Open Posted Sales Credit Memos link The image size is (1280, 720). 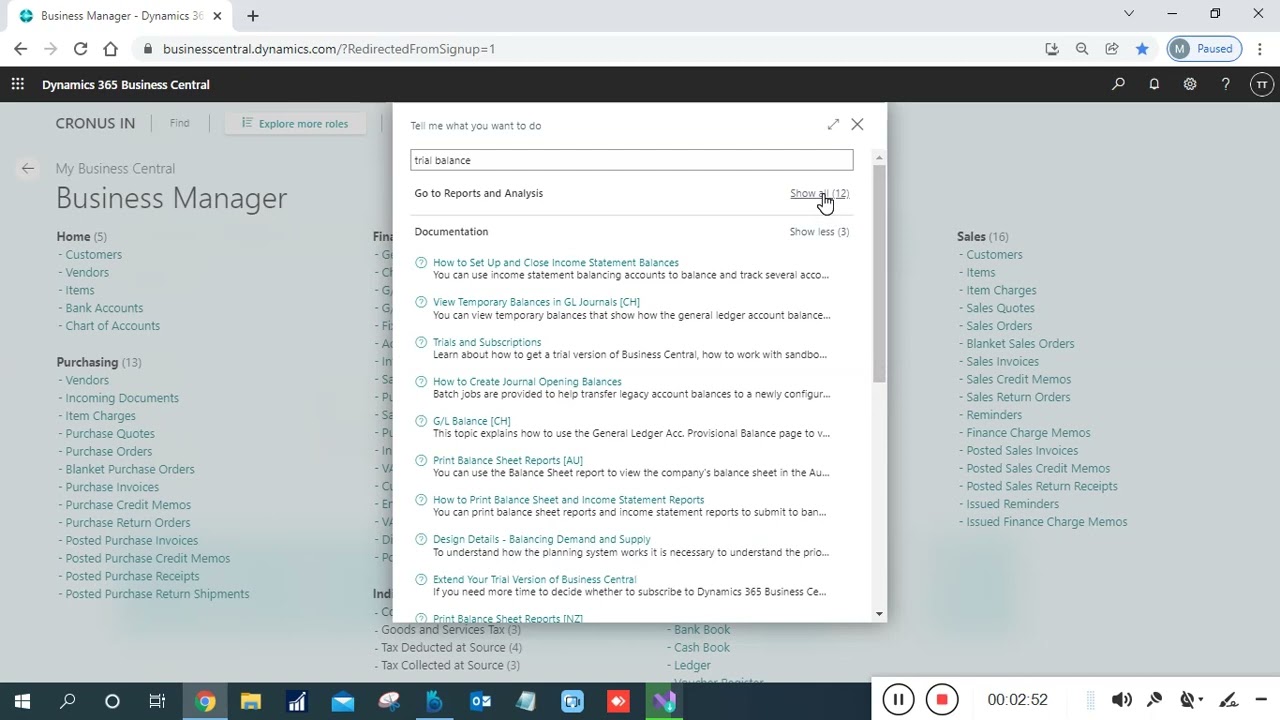(1038, 468)
